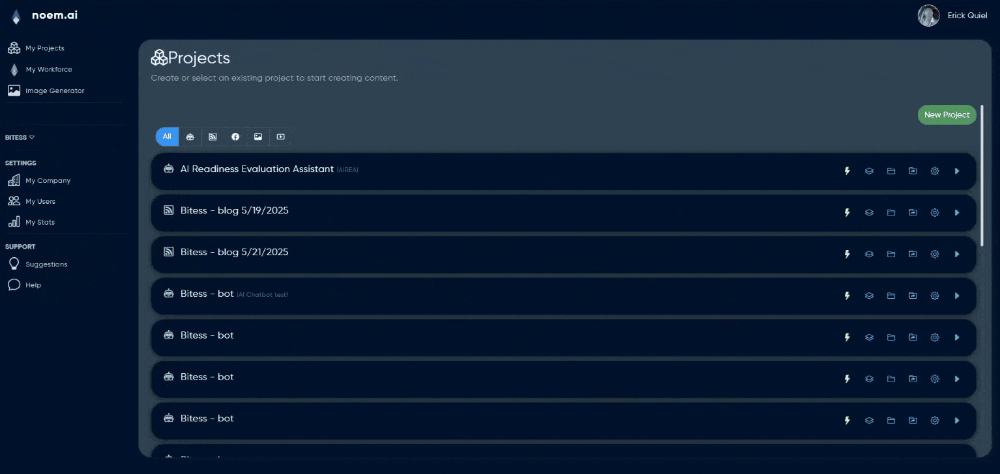View My Stats
Viewport: 1000px width, 474px height.
[31, 223]
